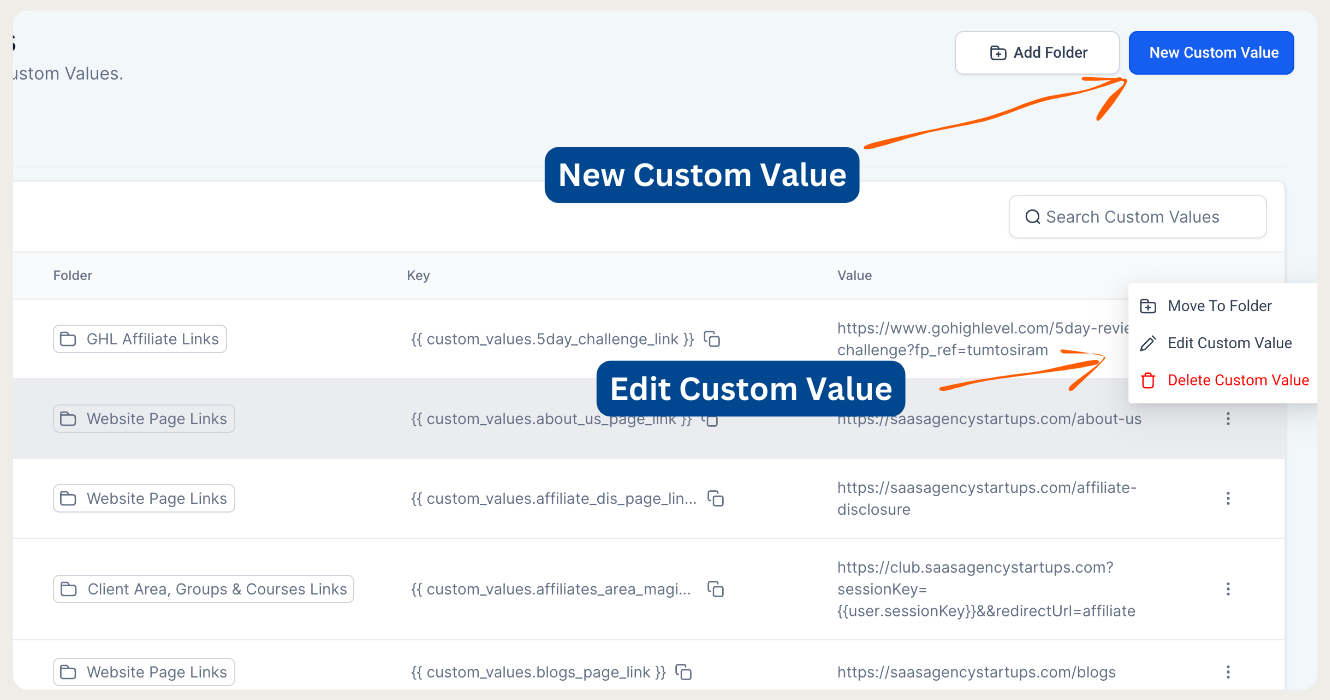Open the more options menu for the blogs row
Image resolution: width=1330 pixels, height=700 pixels.
tap(1228, 672)
